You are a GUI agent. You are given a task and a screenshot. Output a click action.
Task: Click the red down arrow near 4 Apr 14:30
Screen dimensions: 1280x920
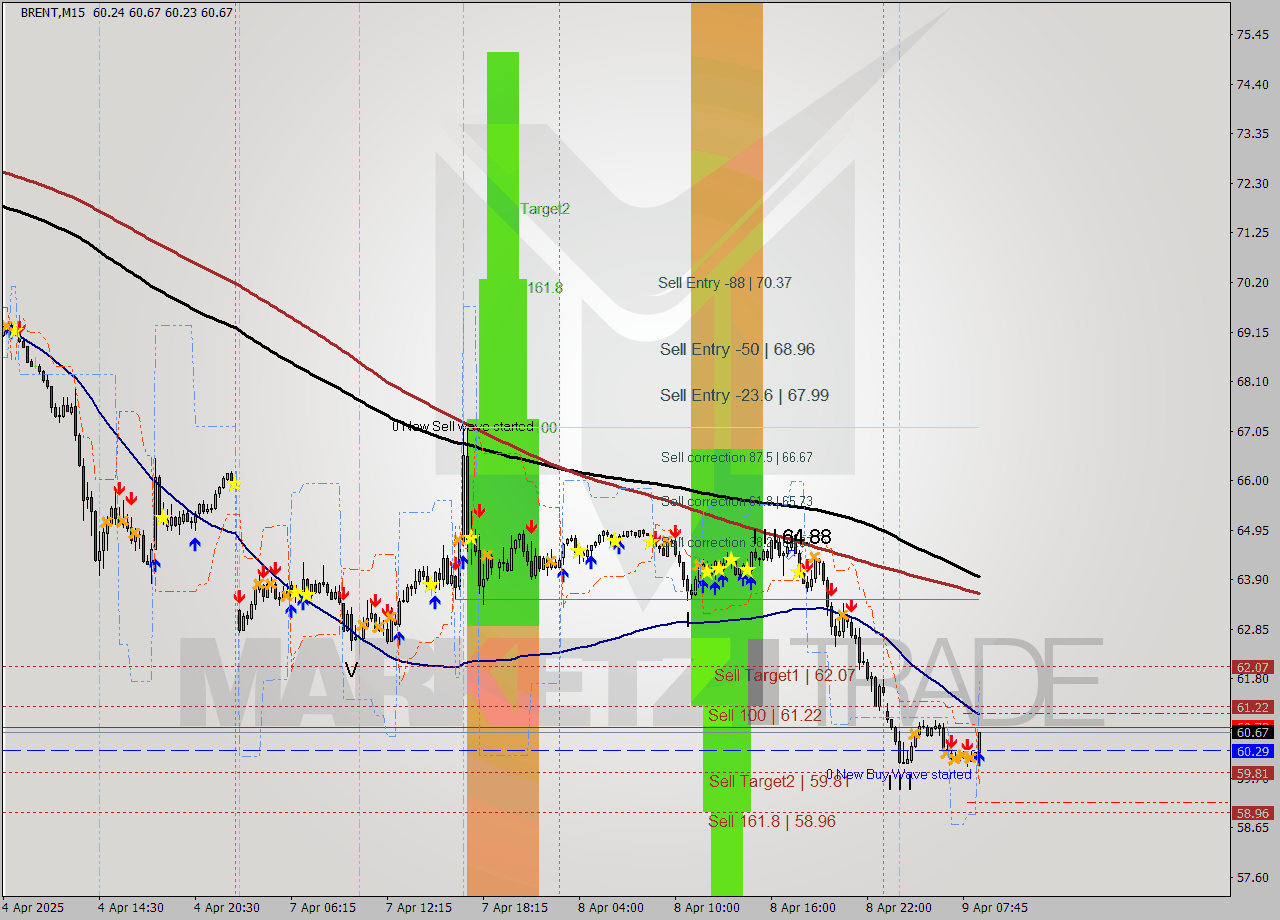point(120,490)
